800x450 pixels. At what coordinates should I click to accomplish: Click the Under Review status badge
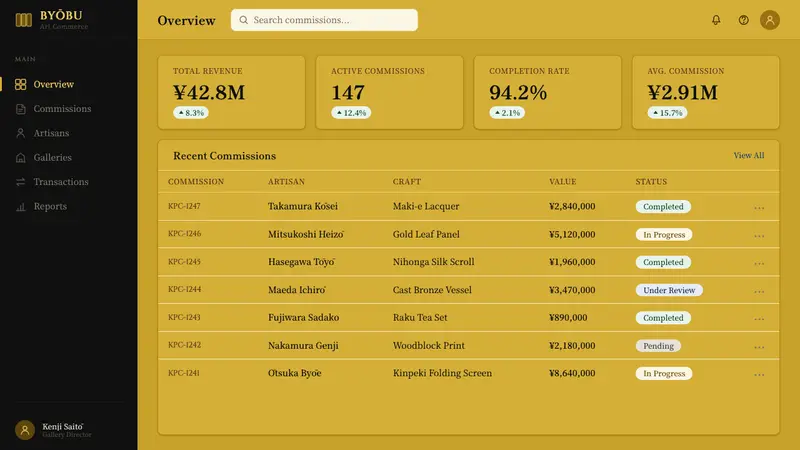coord(669,290)
